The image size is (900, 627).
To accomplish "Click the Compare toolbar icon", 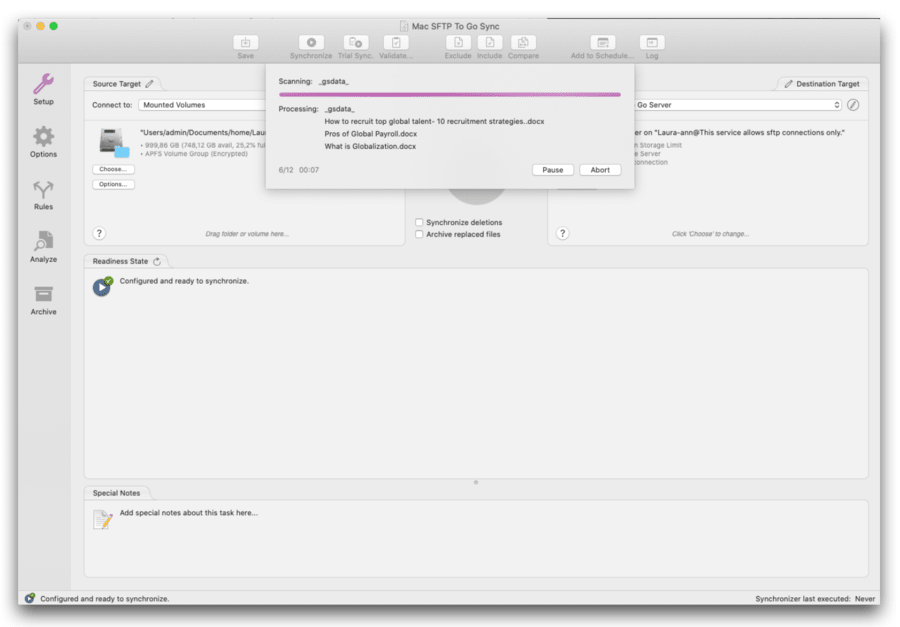I will point(523,43).
